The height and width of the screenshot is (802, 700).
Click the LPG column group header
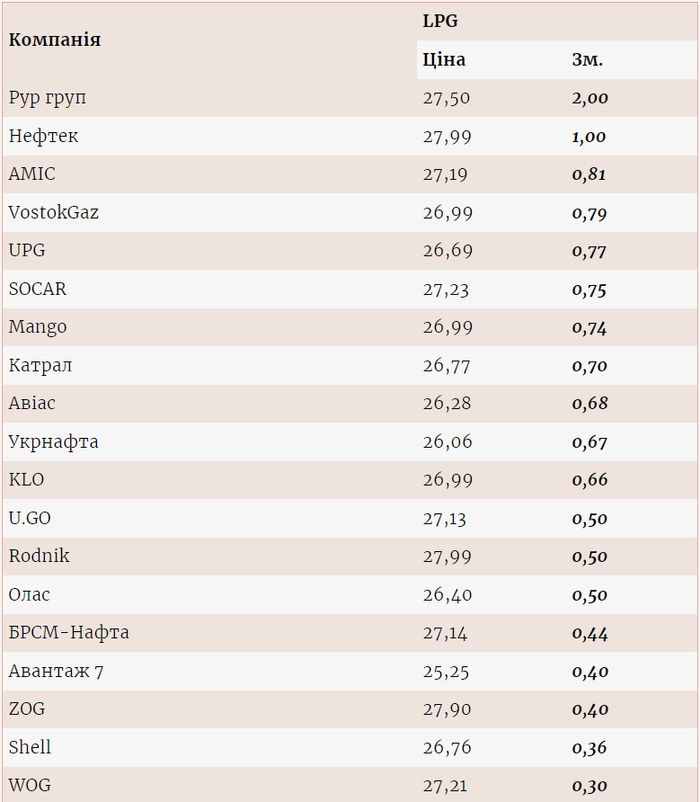click(x=440, y=21)
